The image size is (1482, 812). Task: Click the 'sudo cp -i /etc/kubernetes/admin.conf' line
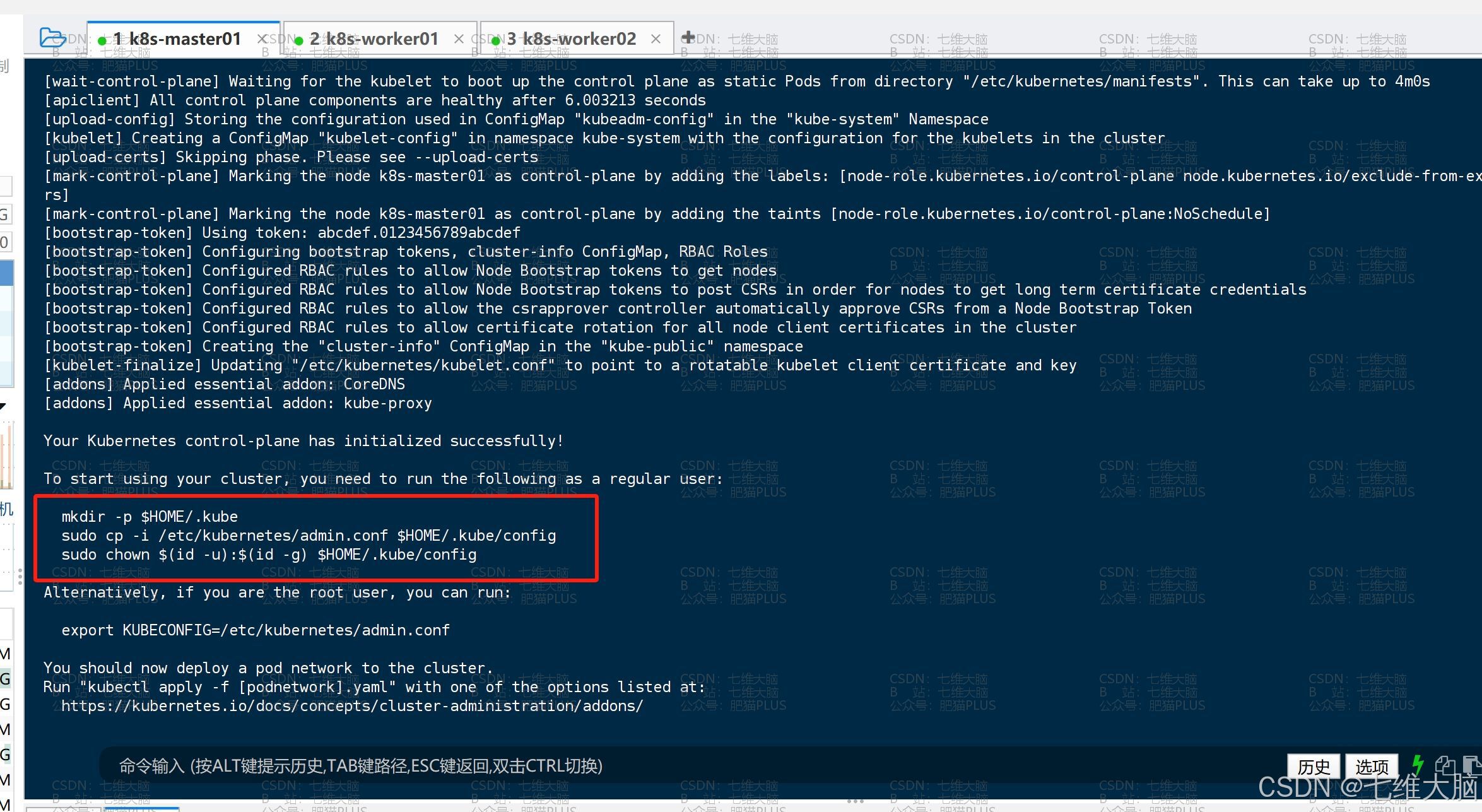point(309,536)
